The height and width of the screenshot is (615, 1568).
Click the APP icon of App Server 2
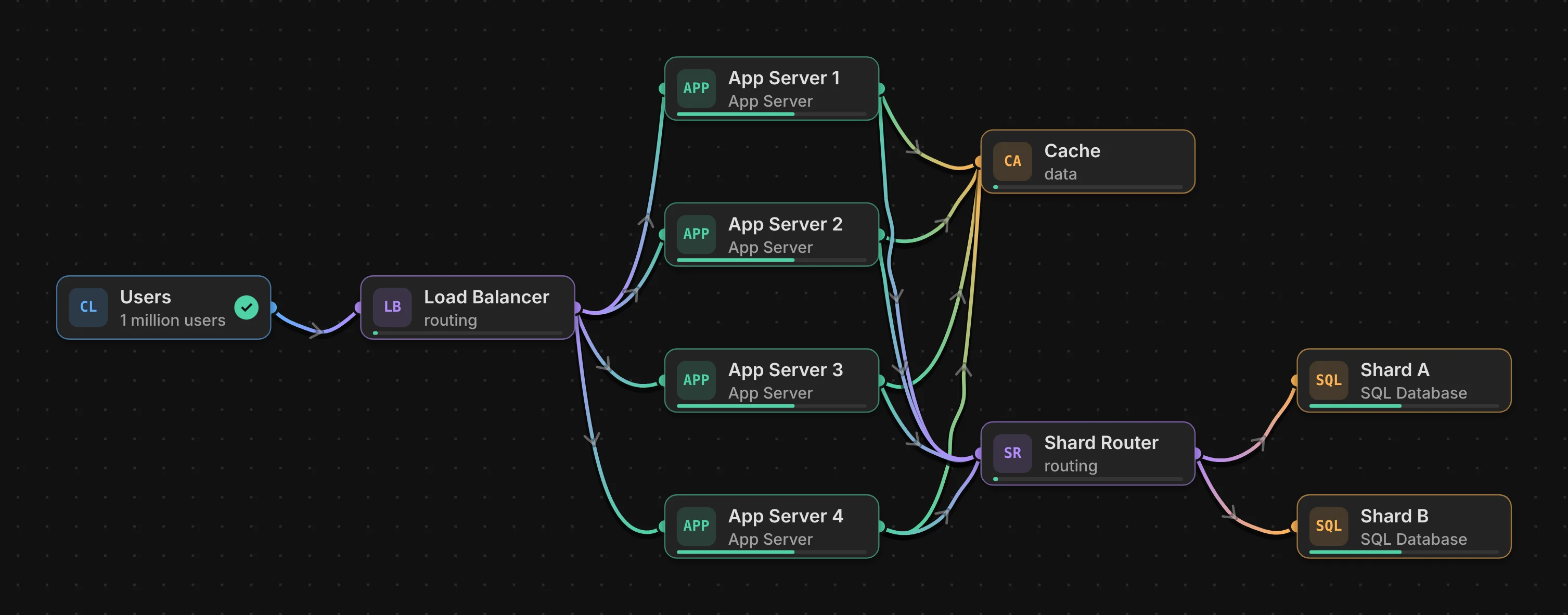(697, 234)
